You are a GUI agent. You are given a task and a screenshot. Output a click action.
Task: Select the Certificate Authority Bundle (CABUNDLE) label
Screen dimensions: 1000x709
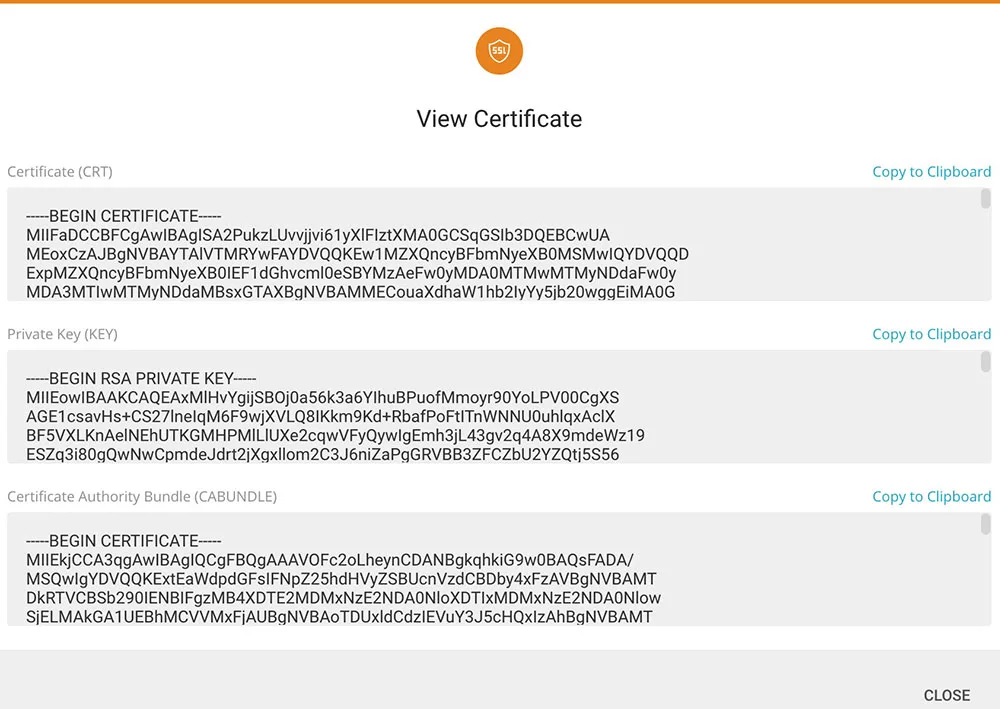142,497
